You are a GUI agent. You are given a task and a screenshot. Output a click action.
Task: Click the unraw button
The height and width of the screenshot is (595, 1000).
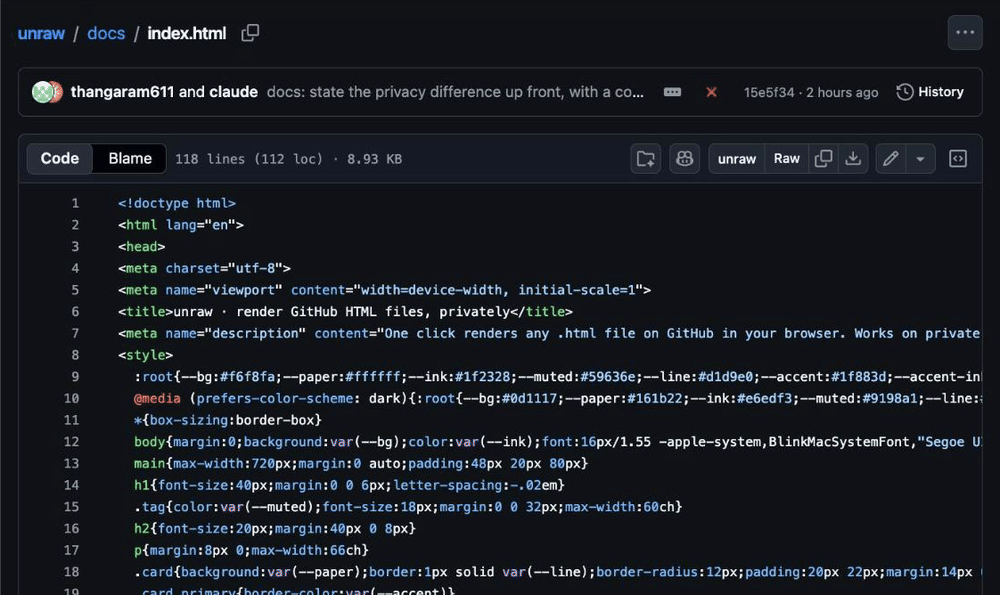[737, 159]
